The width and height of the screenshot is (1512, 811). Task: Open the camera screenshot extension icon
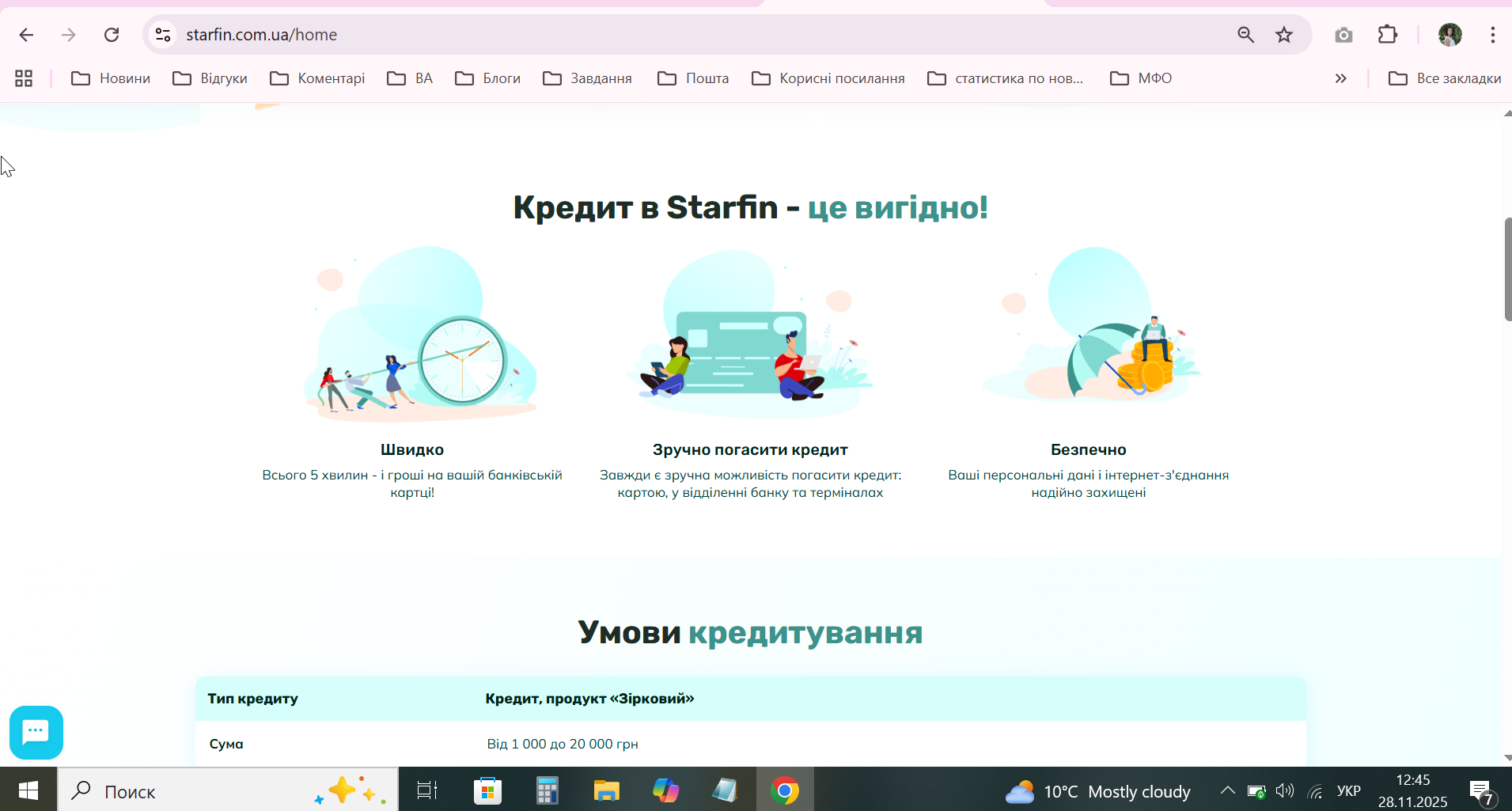tap(1343, 35)
